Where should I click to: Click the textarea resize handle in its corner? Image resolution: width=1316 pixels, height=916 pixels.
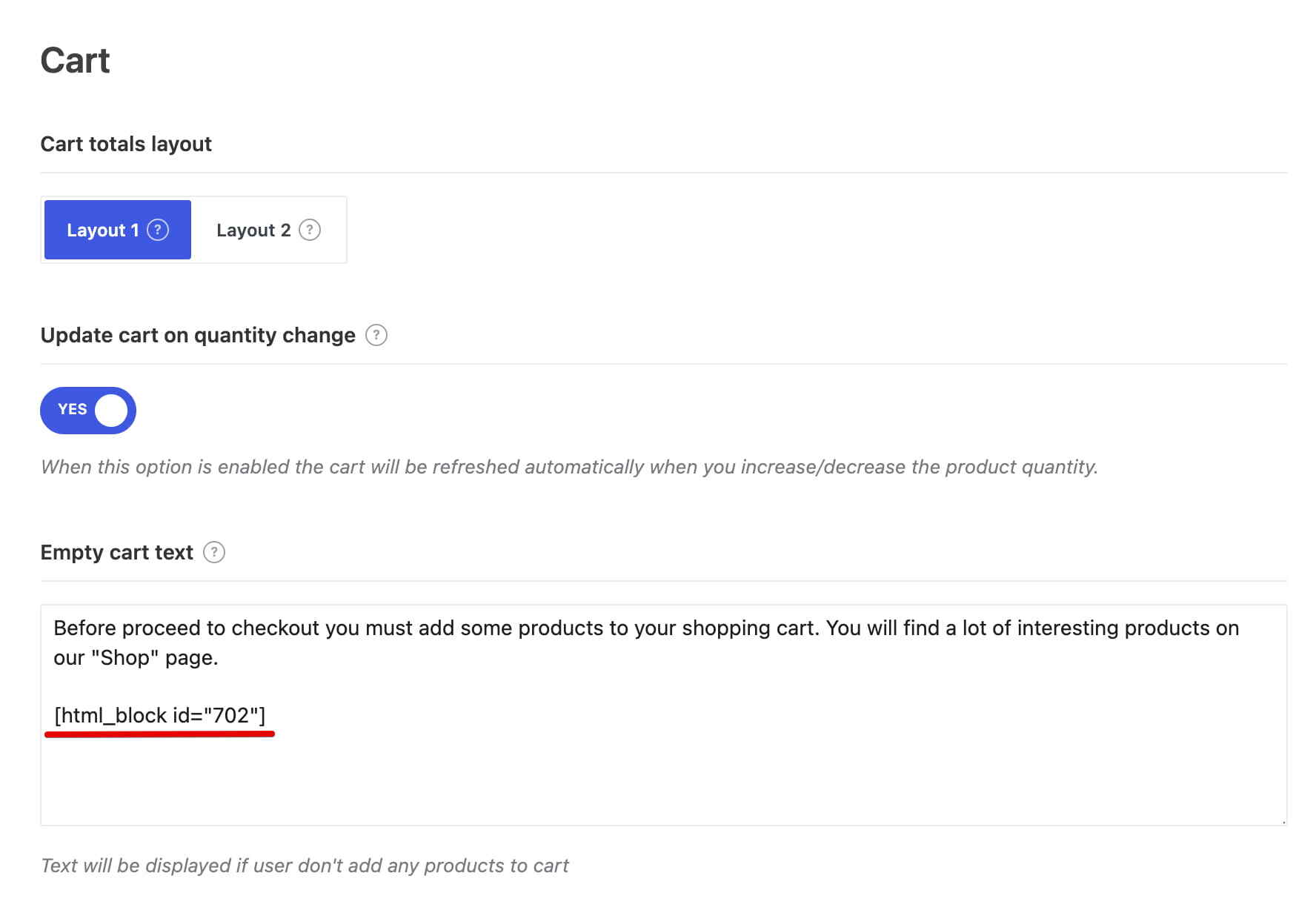[1283, 820]
